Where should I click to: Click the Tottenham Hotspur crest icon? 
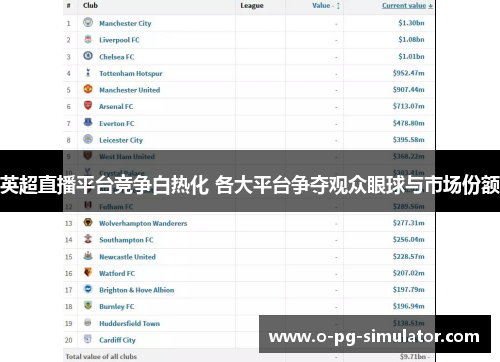coord(88,72)
